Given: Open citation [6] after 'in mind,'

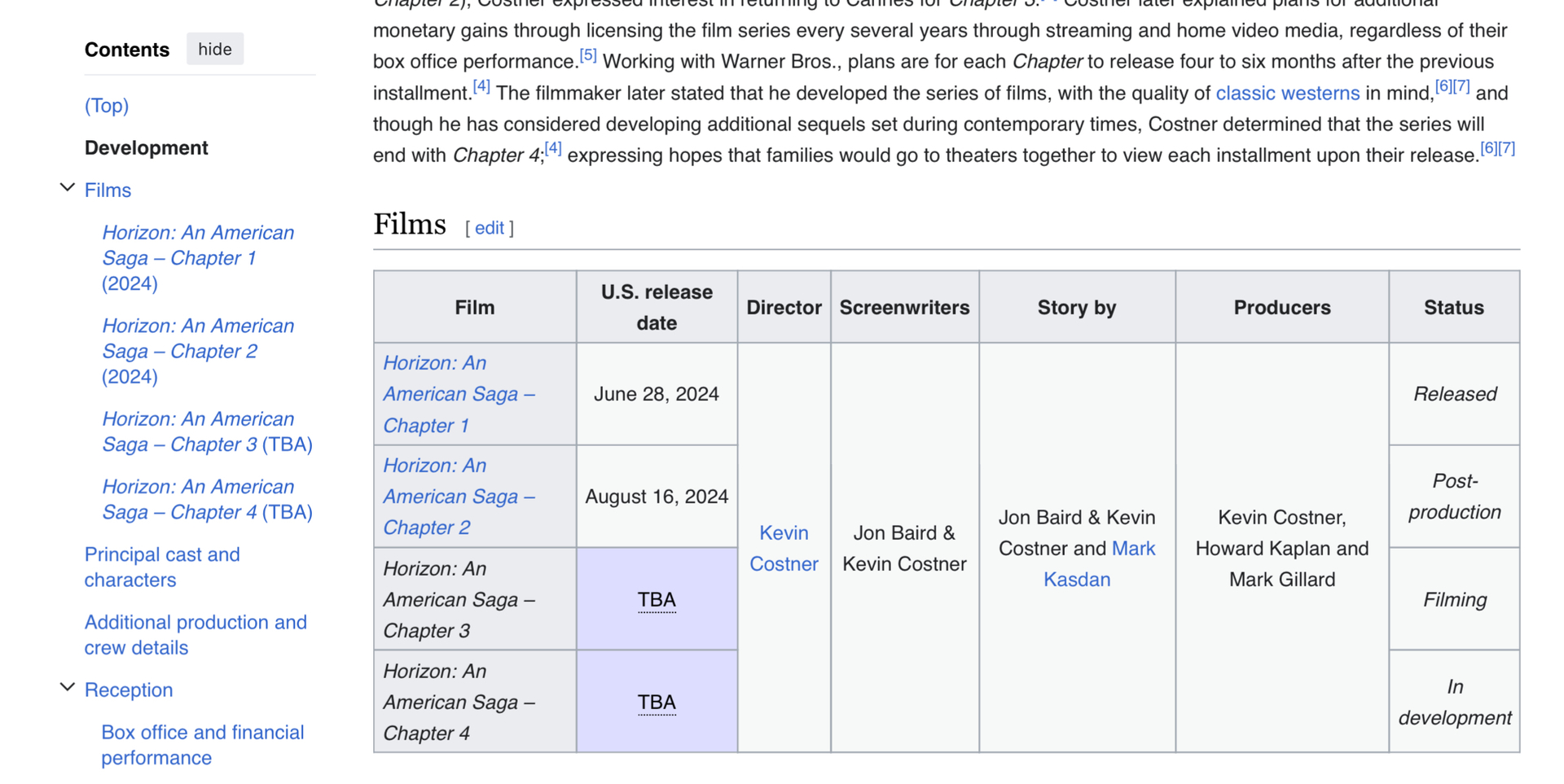Looking at the screenshot, I should [1443, 86].
